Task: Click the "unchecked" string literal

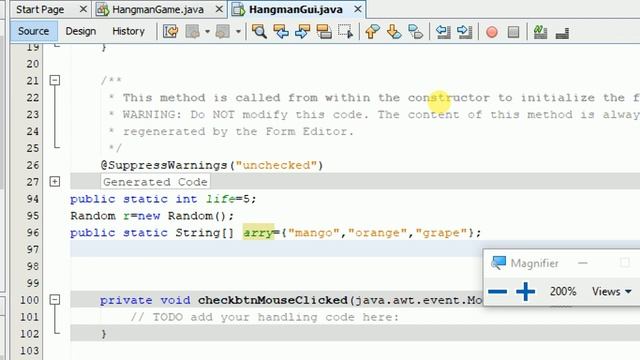Action: (276, 165)
